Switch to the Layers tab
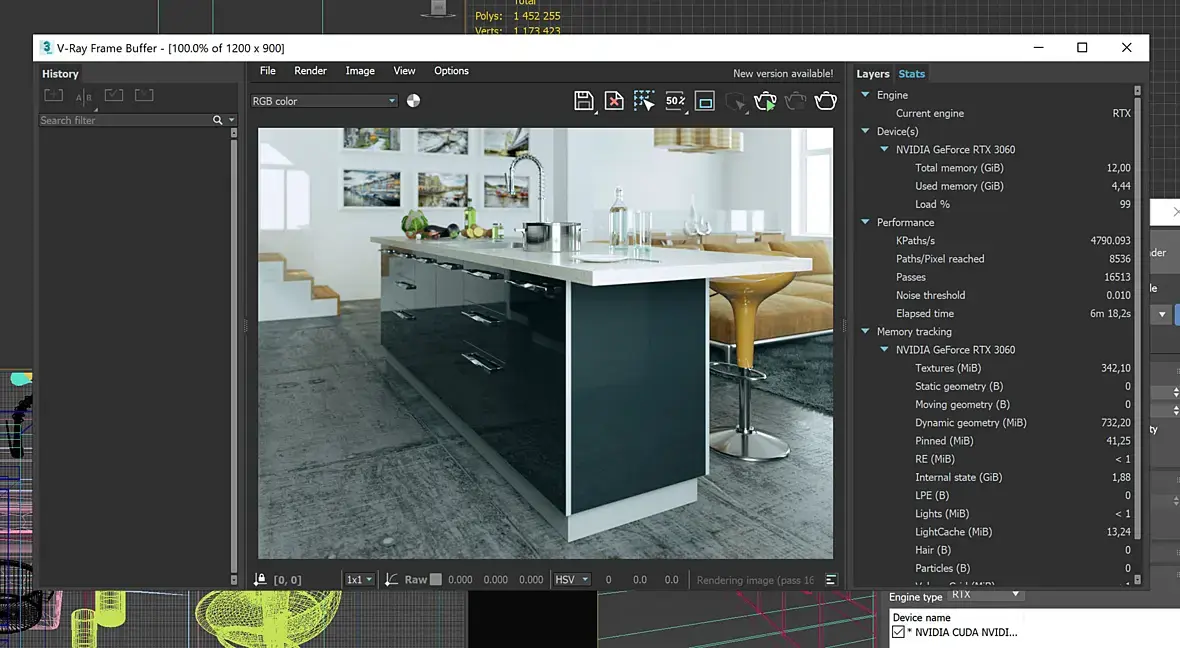This screenshot has height=648, width=1180. coord(873,74)
